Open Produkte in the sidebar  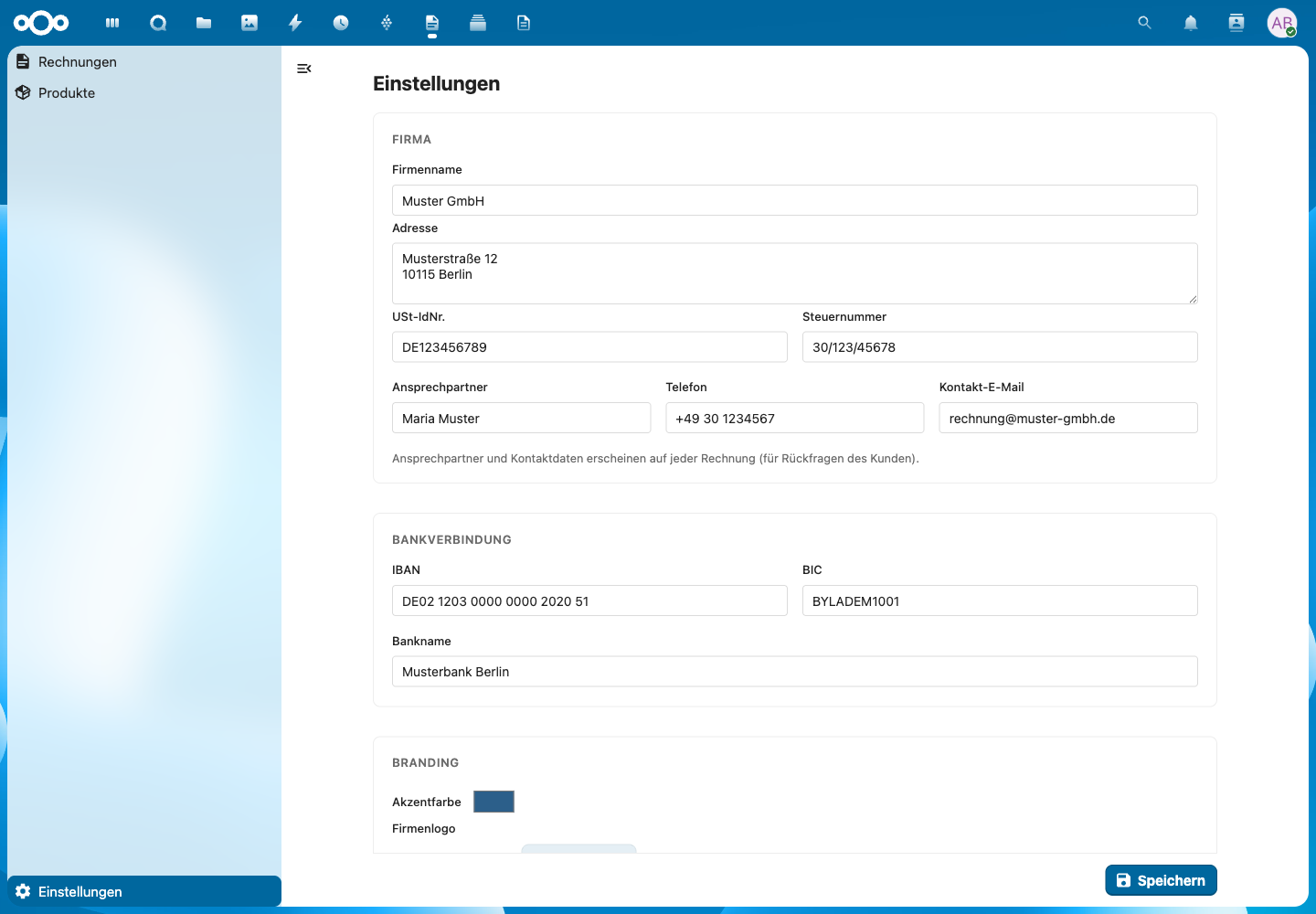point(144,93)
